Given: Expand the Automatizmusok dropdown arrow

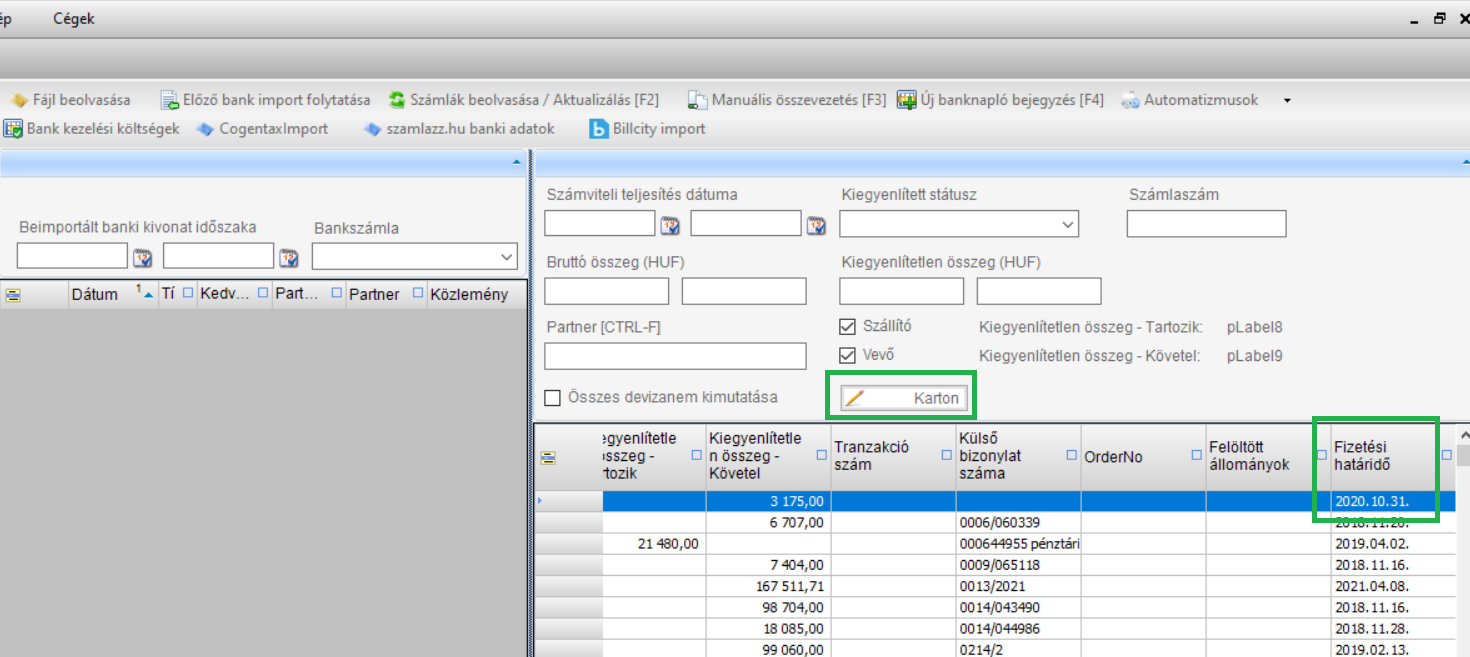Looking at the screenshot, I should tap(1287, 101).
